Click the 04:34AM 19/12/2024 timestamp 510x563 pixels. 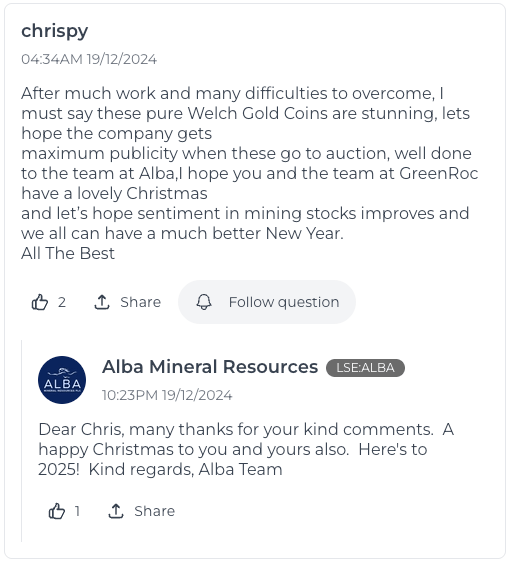[89, 59]
